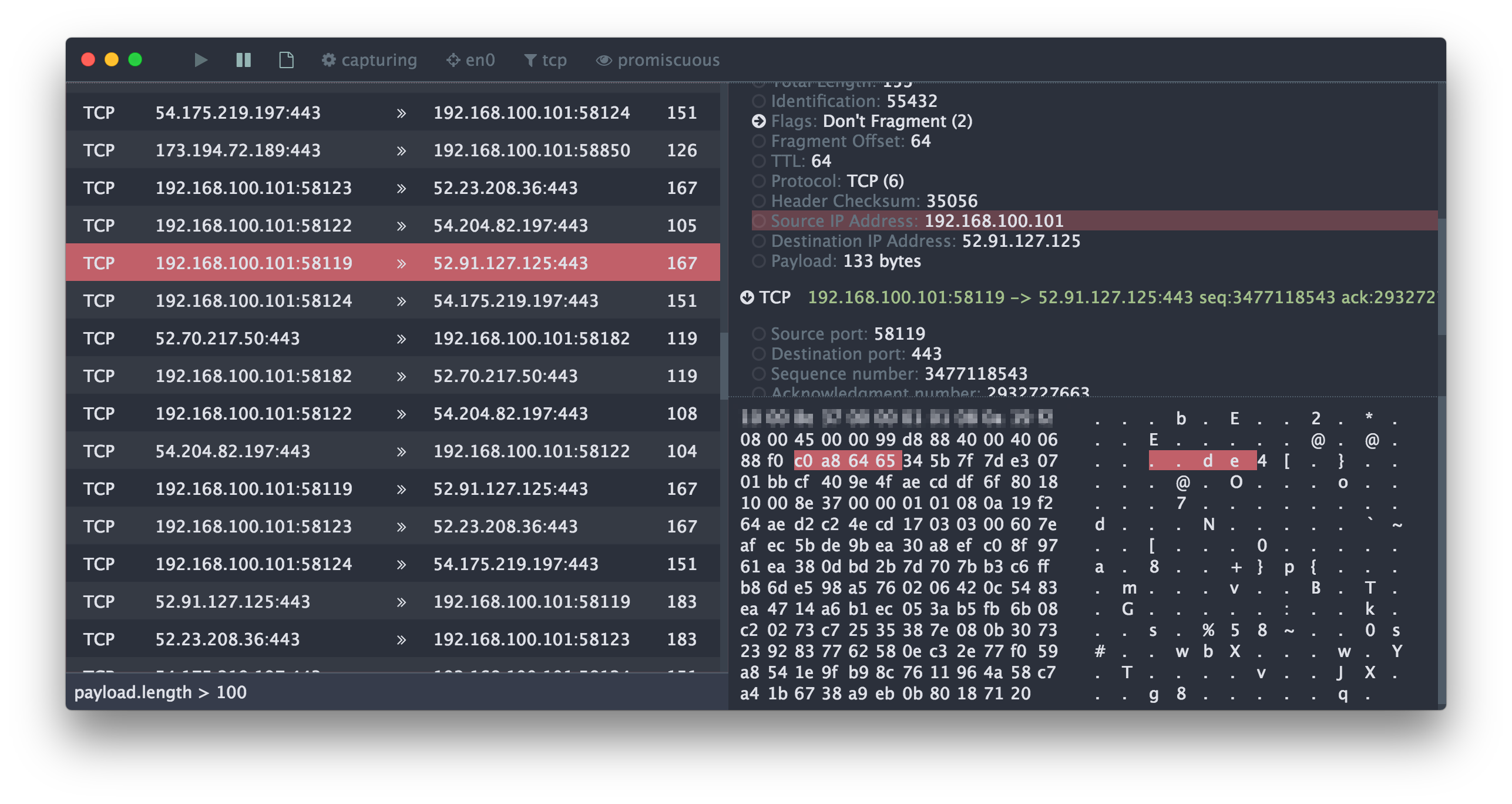
Task: Click the green zoom window button
Action: click(x=135, y=60)
